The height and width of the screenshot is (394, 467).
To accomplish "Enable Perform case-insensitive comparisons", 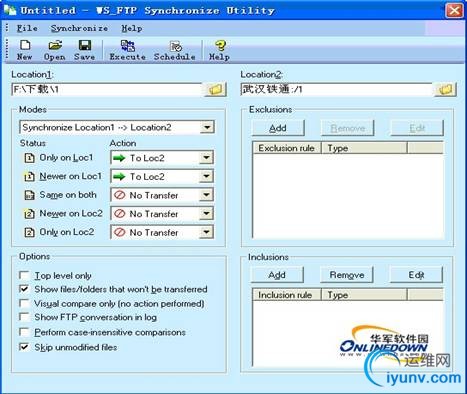I will (x=24, y=332).
